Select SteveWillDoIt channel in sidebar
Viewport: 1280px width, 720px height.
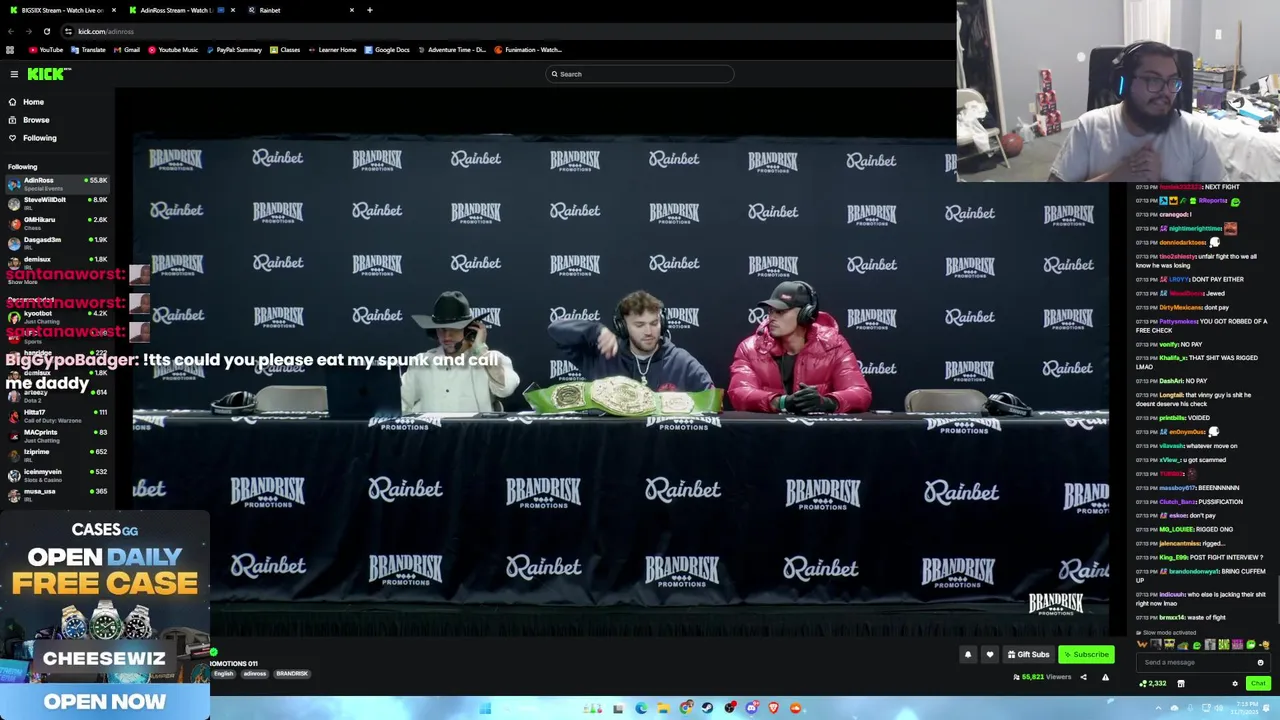57,203
